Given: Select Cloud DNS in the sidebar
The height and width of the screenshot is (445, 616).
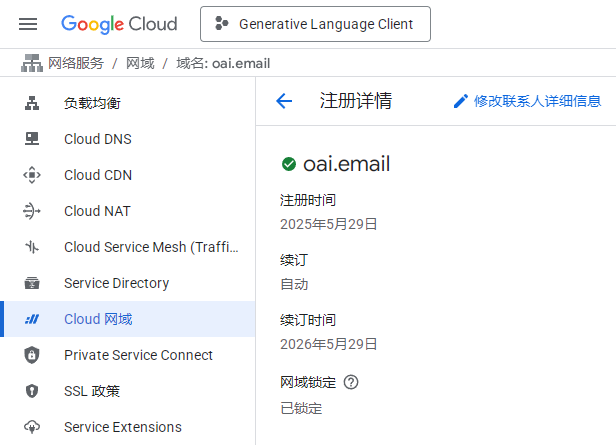Looking at the screenshot, I should tap(127, 139).
